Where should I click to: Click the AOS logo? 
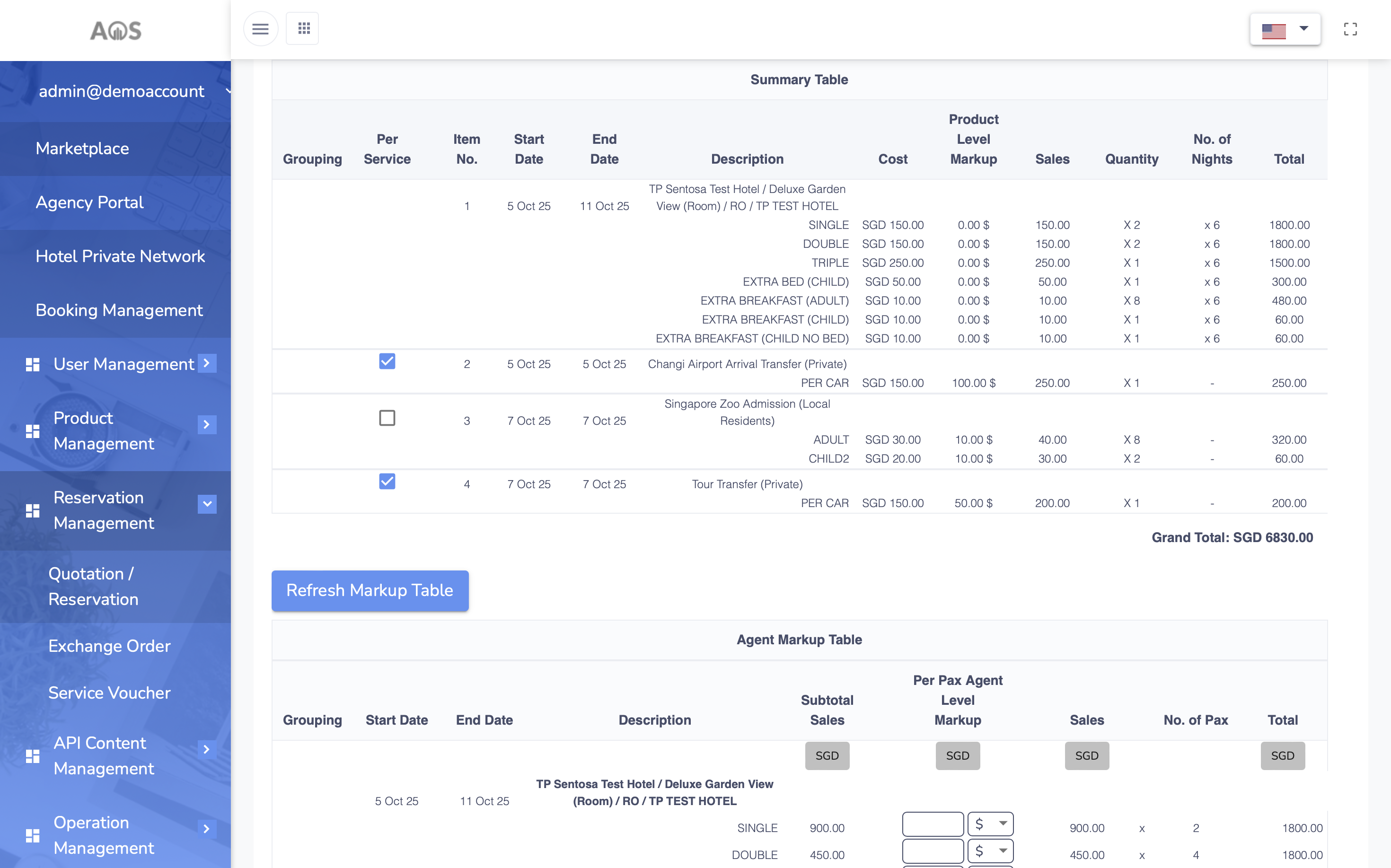pyautogui.click(x=116, y=30)
